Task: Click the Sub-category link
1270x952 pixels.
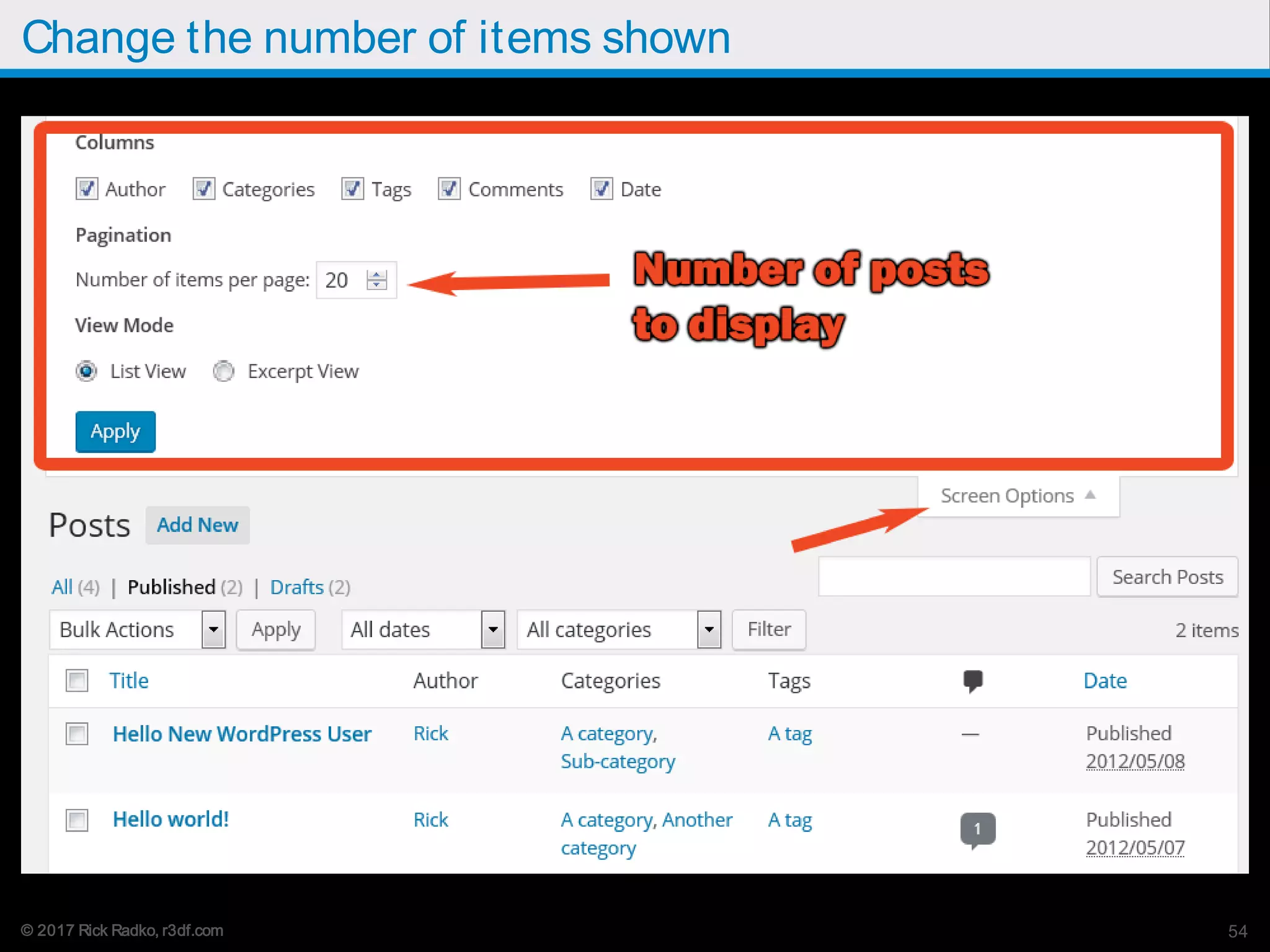Action: (x=618, y=762)
